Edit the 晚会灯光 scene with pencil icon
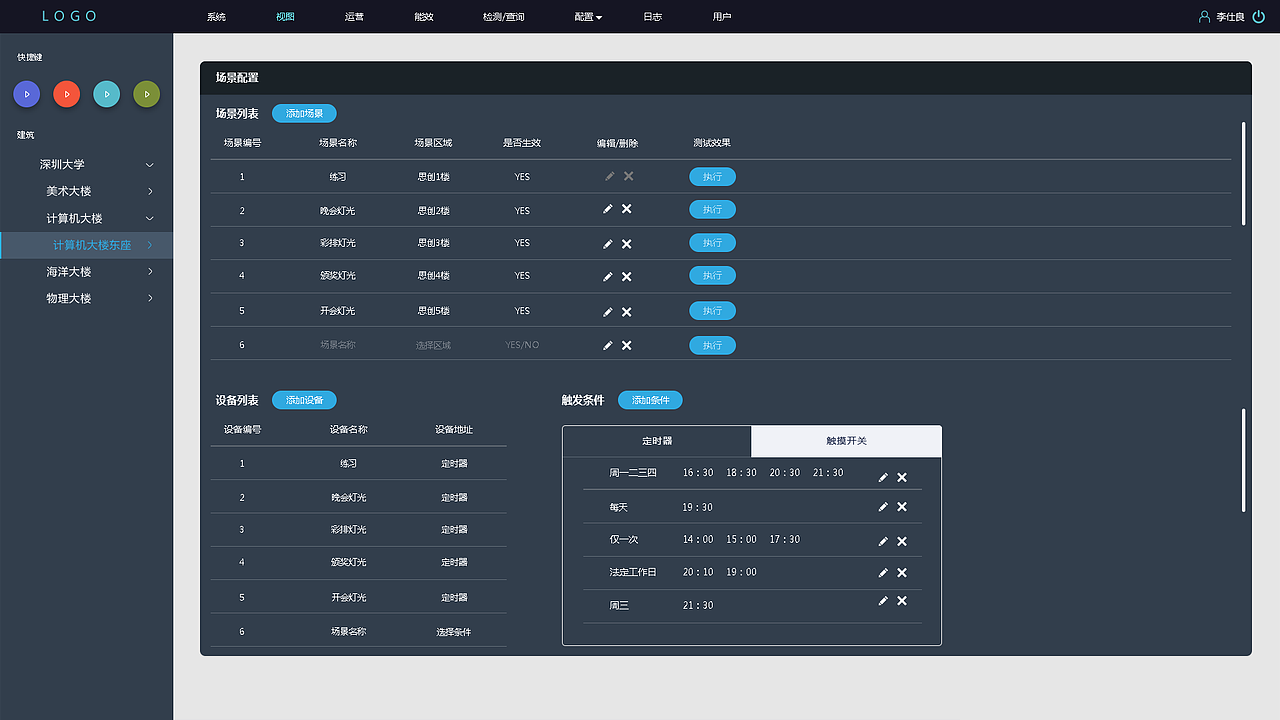This screenshot has width=1280, height=720. [607, 209]
